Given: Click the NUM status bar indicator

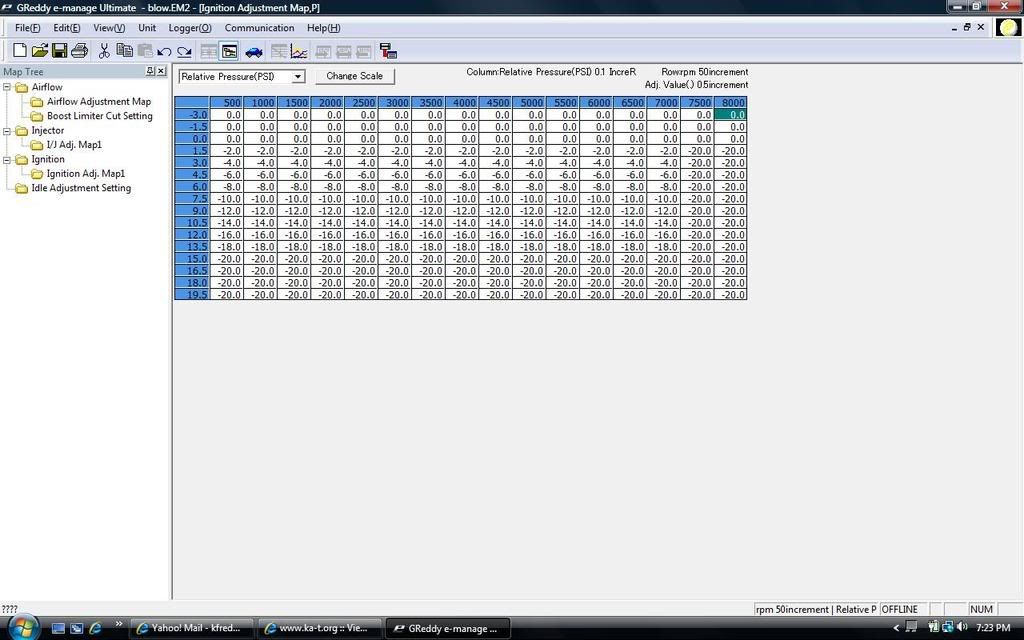Looking at the screenshot, I should (981, 609).
